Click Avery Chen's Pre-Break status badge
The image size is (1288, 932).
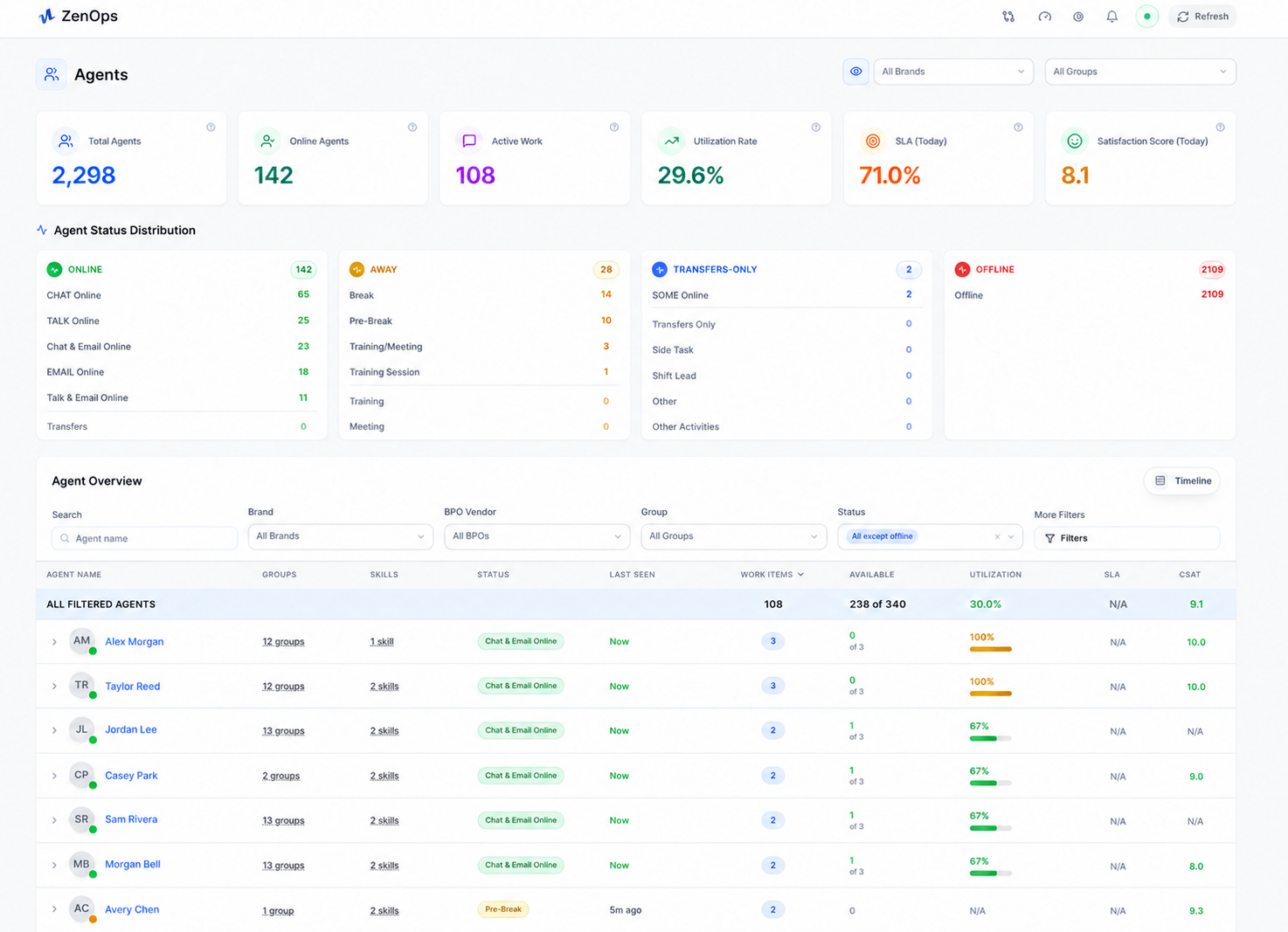503,909
